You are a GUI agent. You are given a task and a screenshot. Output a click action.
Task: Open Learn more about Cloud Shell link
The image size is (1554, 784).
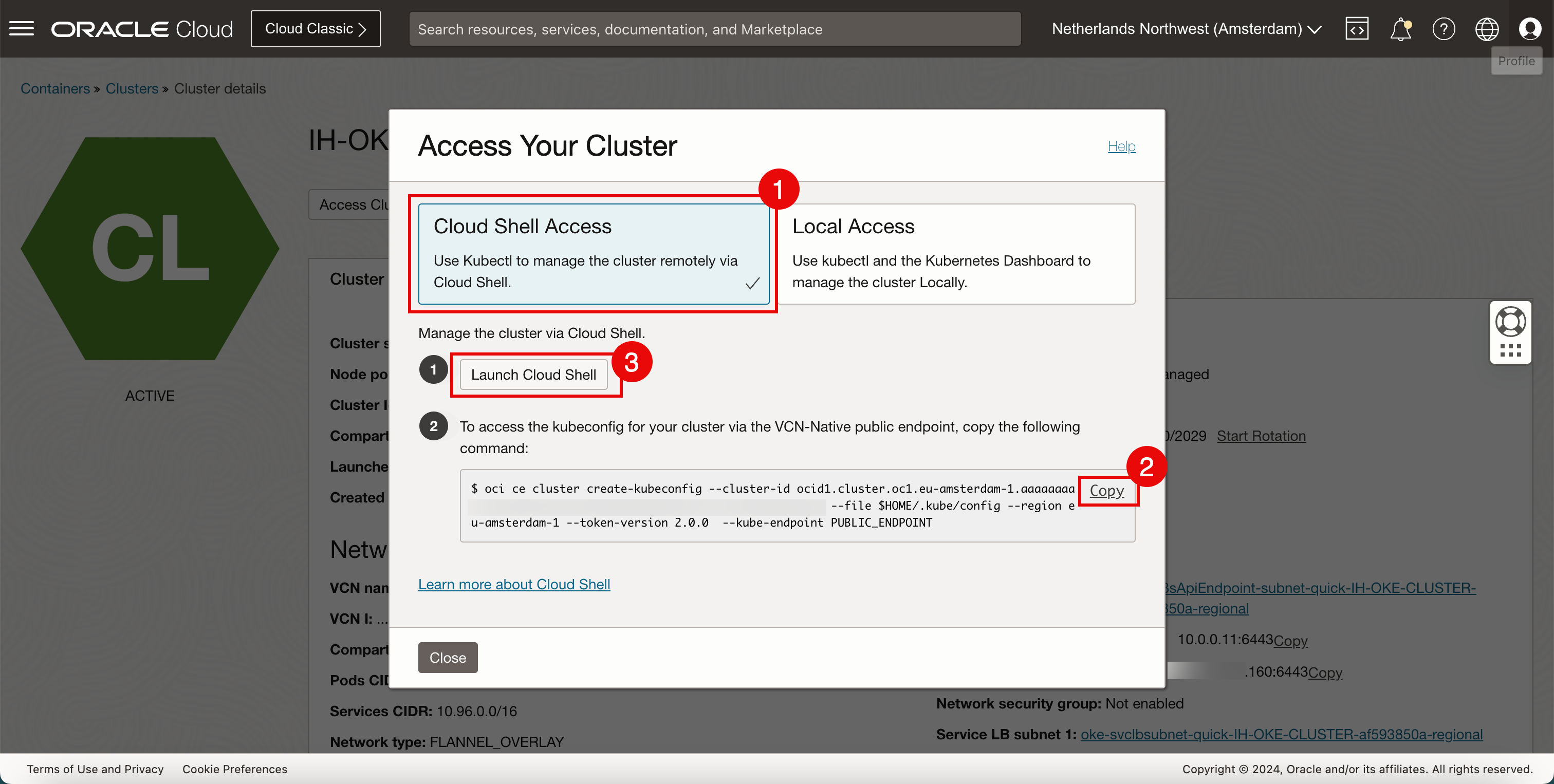point(514,584)
